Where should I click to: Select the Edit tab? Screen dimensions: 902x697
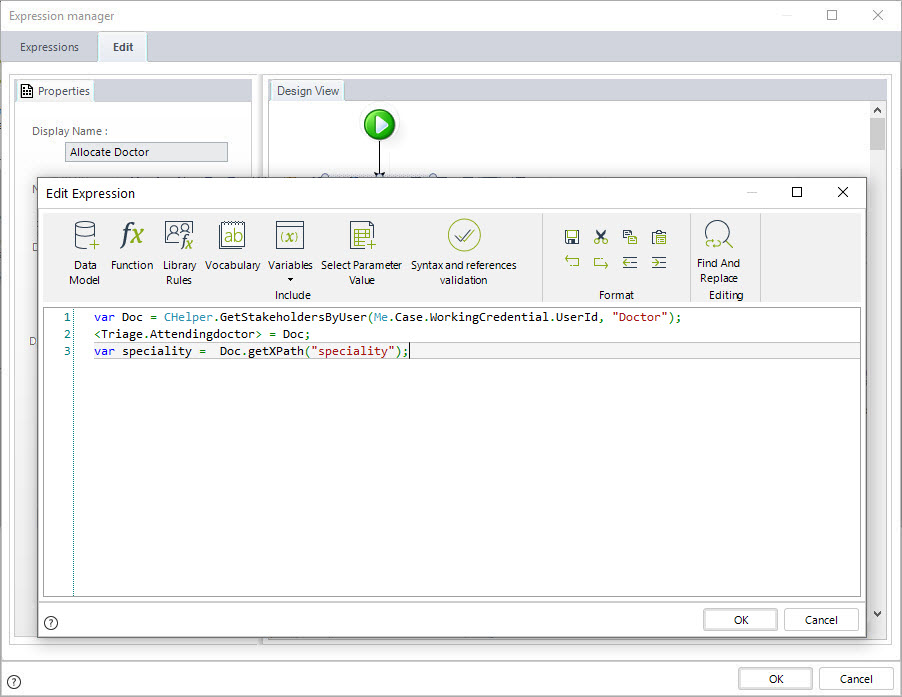[123, 47]
